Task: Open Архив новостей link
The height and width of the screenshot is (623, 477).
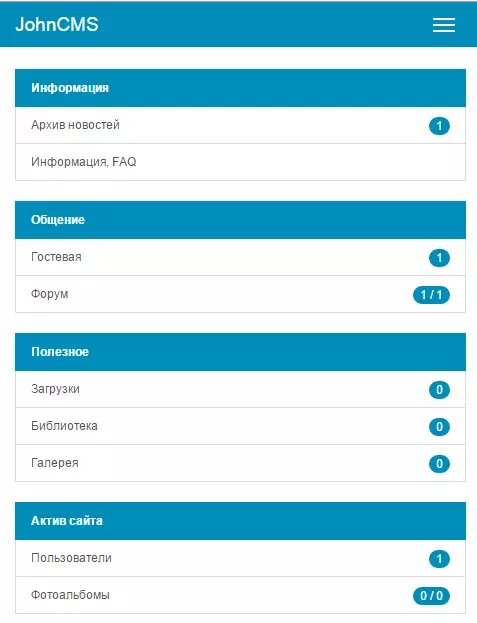Action: pyautogui.click(x=240, y=125)
